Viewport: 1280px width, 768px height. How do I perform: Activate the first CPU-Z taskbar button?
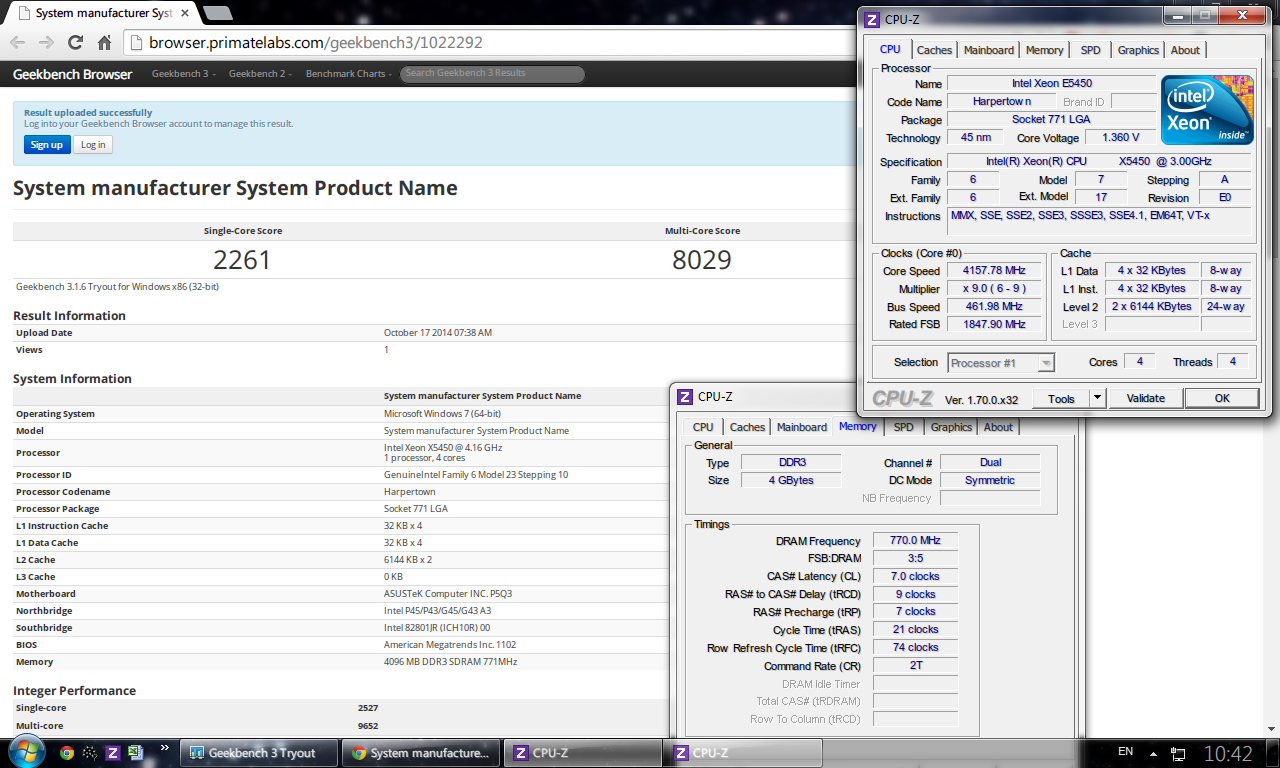pos(582,753)
